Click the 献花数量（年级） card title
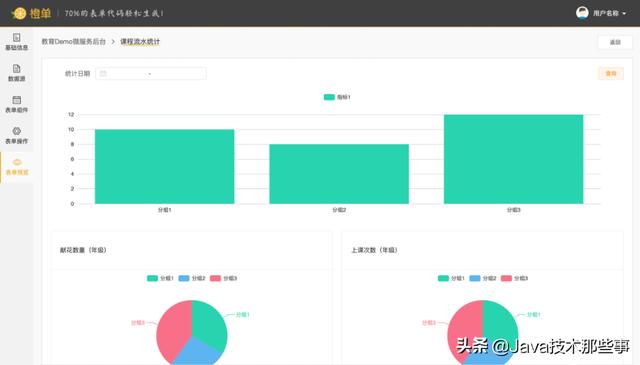This screenshot has height=365, width=640. coord(83,250)
